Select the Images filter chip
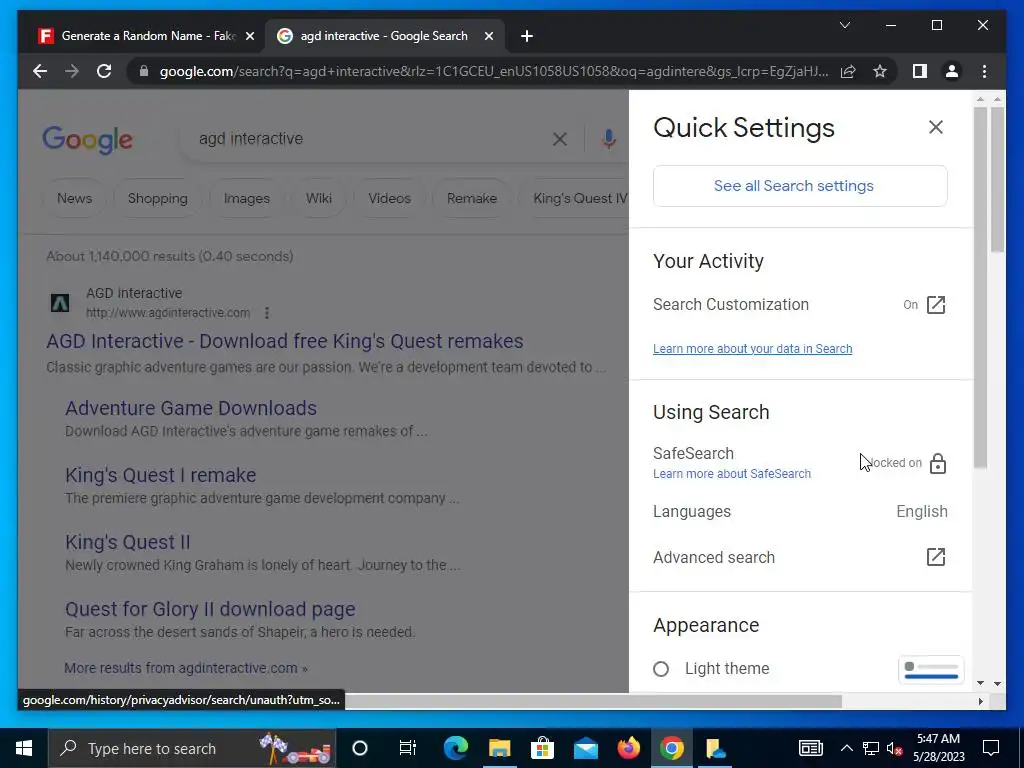The height and width of the screenshot is (768, 1024). 246,199
